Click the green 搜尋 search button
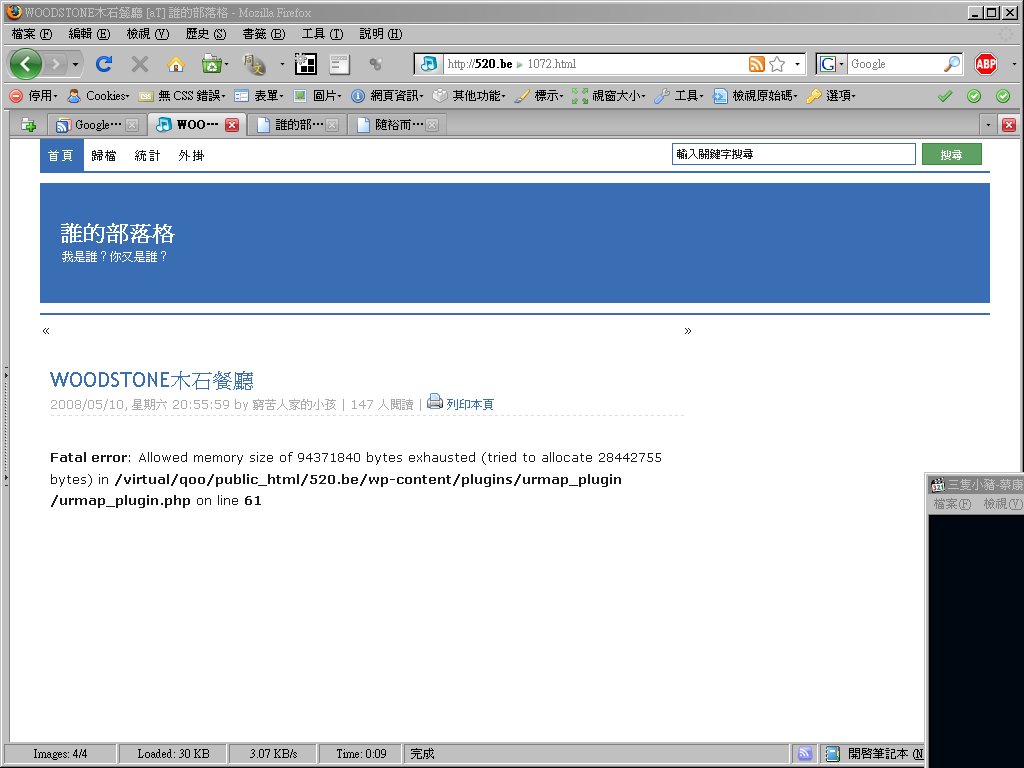The image size is (1024, 768). (x=951, y=155)
